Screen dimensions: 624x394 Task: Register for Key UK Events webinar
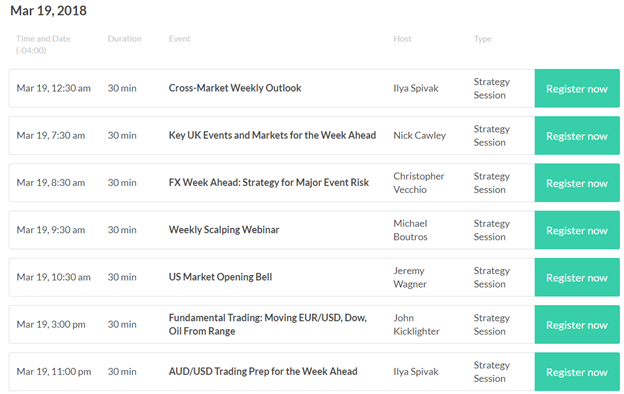pyautogui.click(x=577, y=136)
